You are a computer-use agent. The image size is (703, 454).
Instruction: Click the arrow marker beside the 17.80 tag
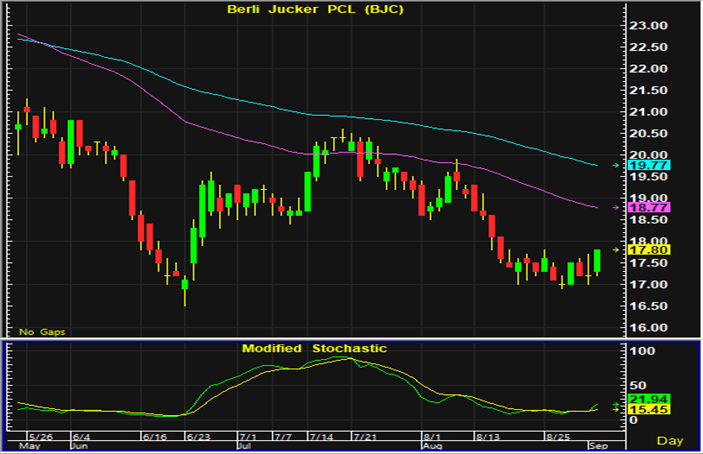tap(614, 249)
